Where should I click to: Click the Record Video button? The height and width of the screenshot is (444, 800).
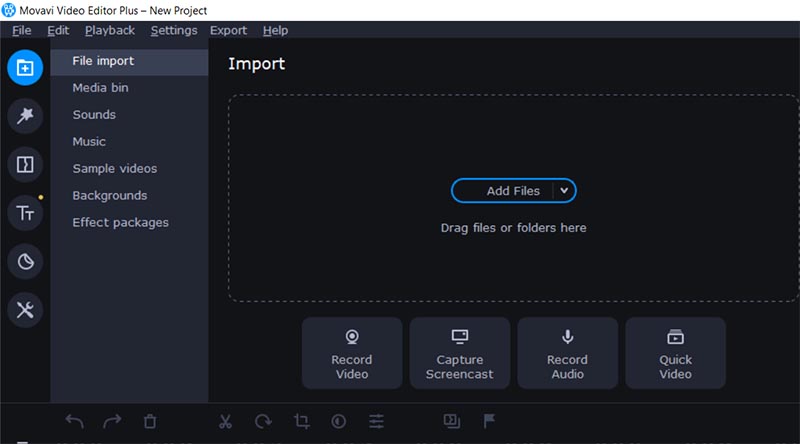(352, 353)
